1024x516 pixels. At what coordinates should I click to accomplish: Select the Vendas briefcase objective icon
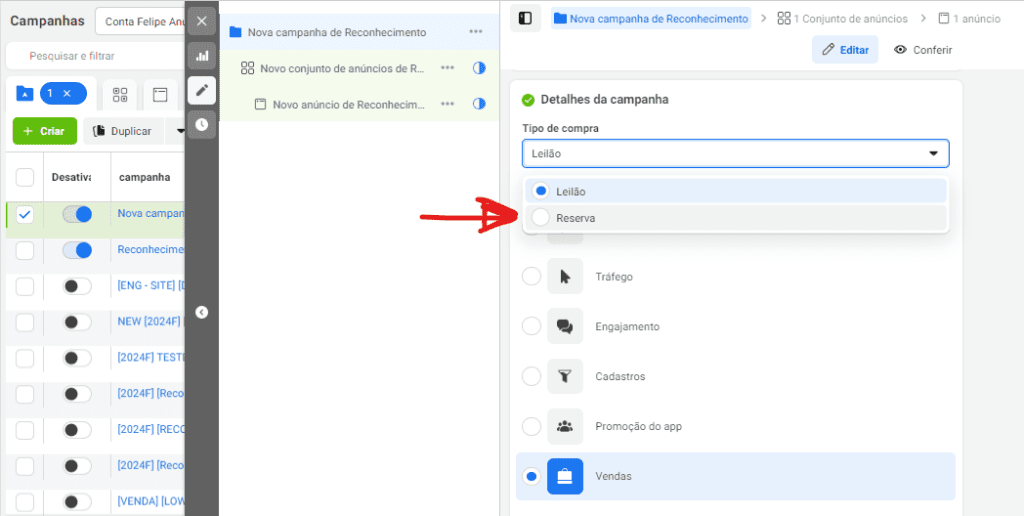point(565,476)
